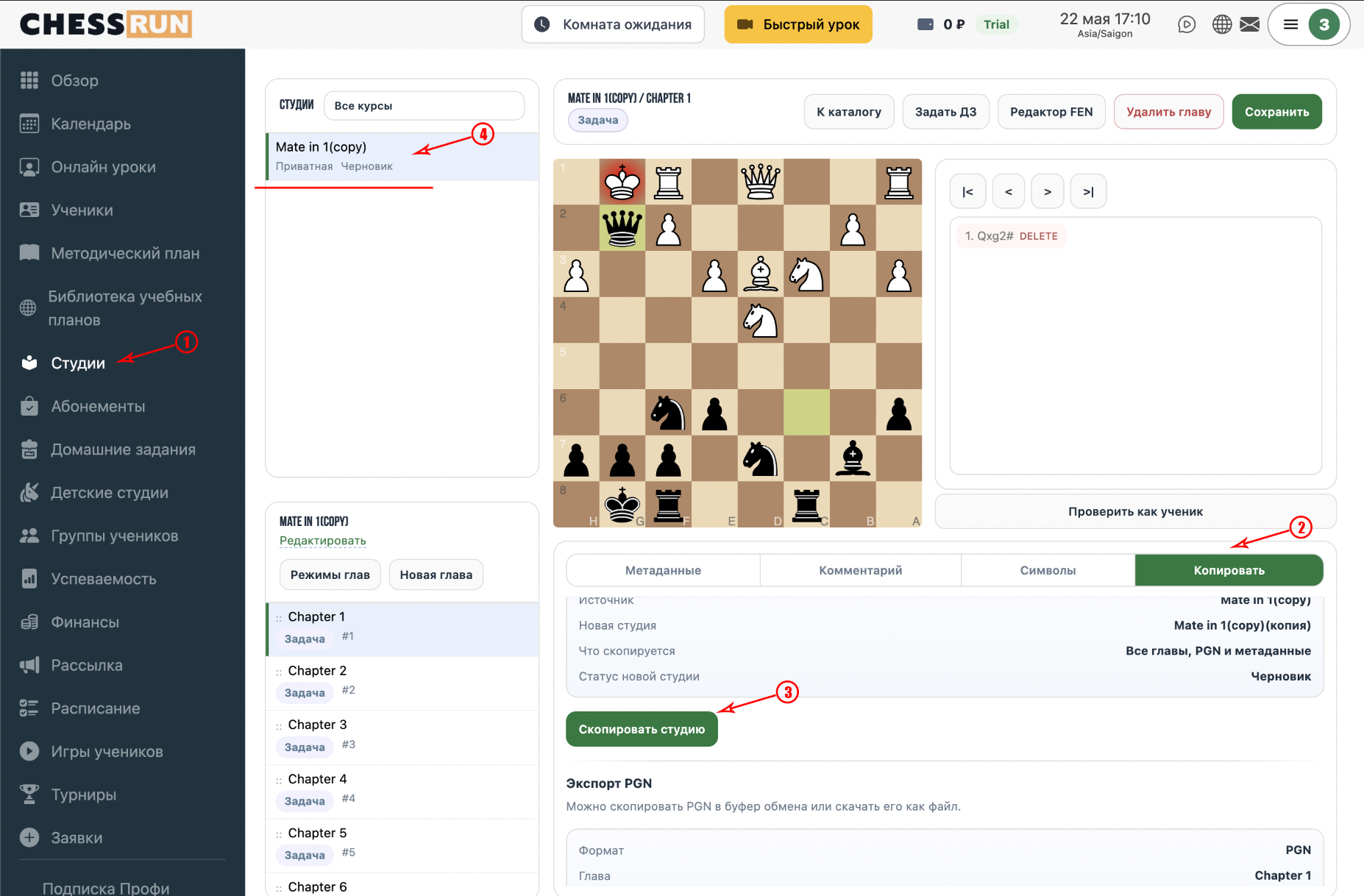Jump to first move button

click(x=967, y=192)
